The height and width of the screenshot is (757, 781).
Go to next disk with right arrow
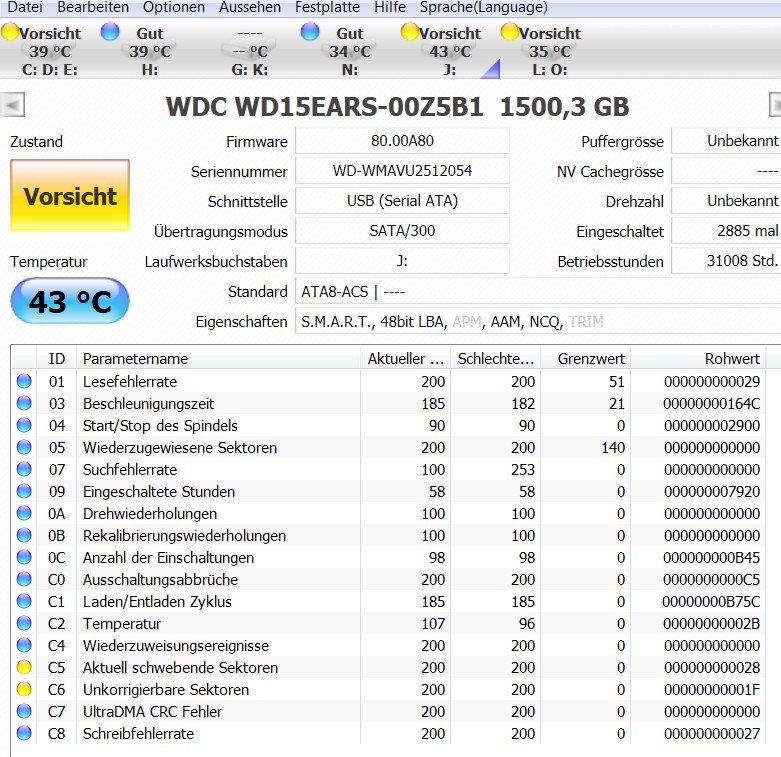coord(775,105)
